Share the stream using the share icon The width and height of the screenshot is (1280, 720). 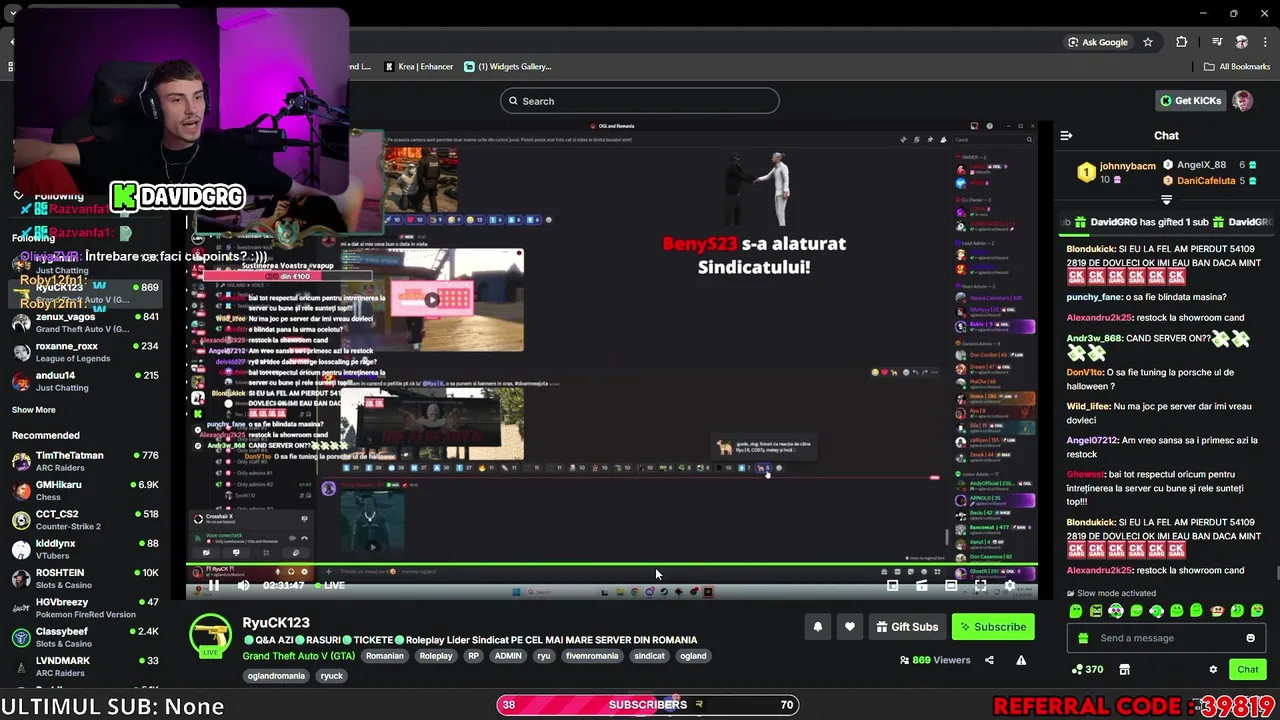(x=989, y=660)
